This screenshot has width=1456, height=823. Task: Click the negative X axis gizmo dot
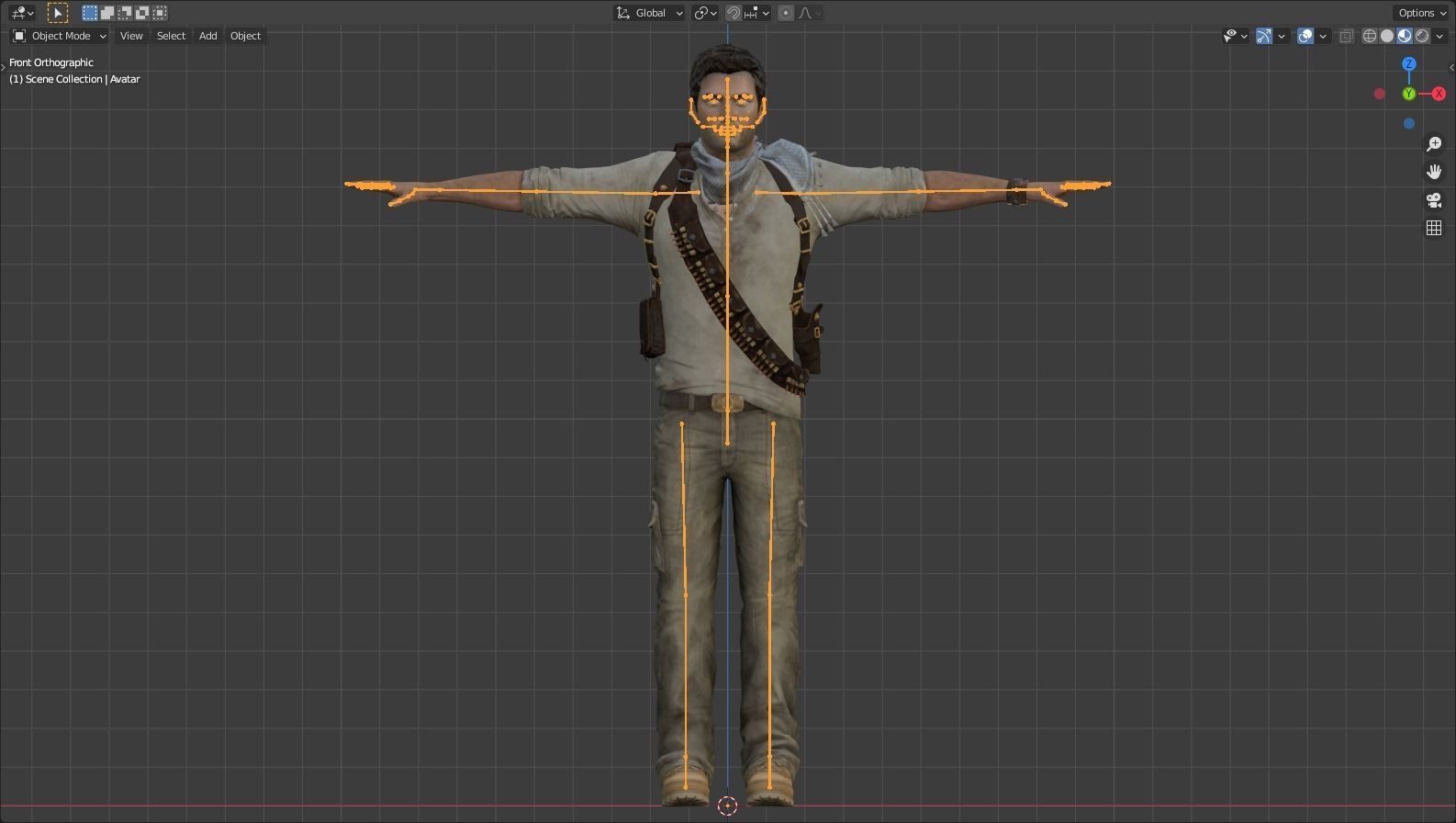1379,94
